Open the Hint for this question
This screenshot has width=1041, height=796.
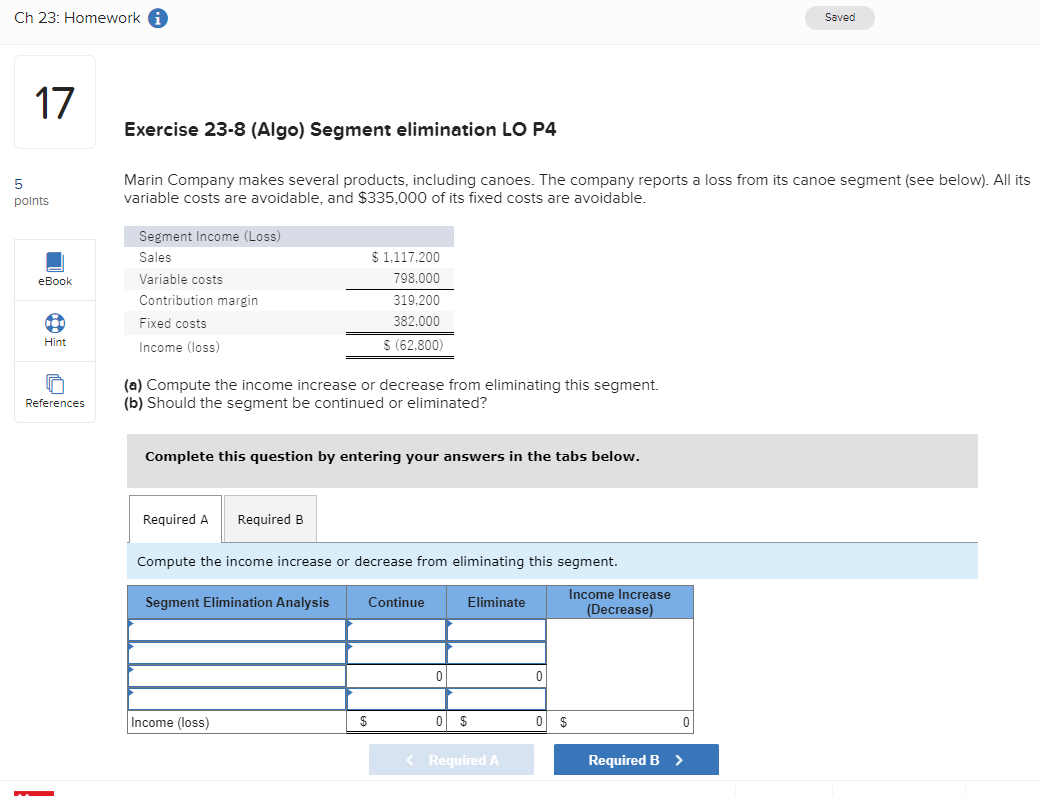click(x=54, y=330)
